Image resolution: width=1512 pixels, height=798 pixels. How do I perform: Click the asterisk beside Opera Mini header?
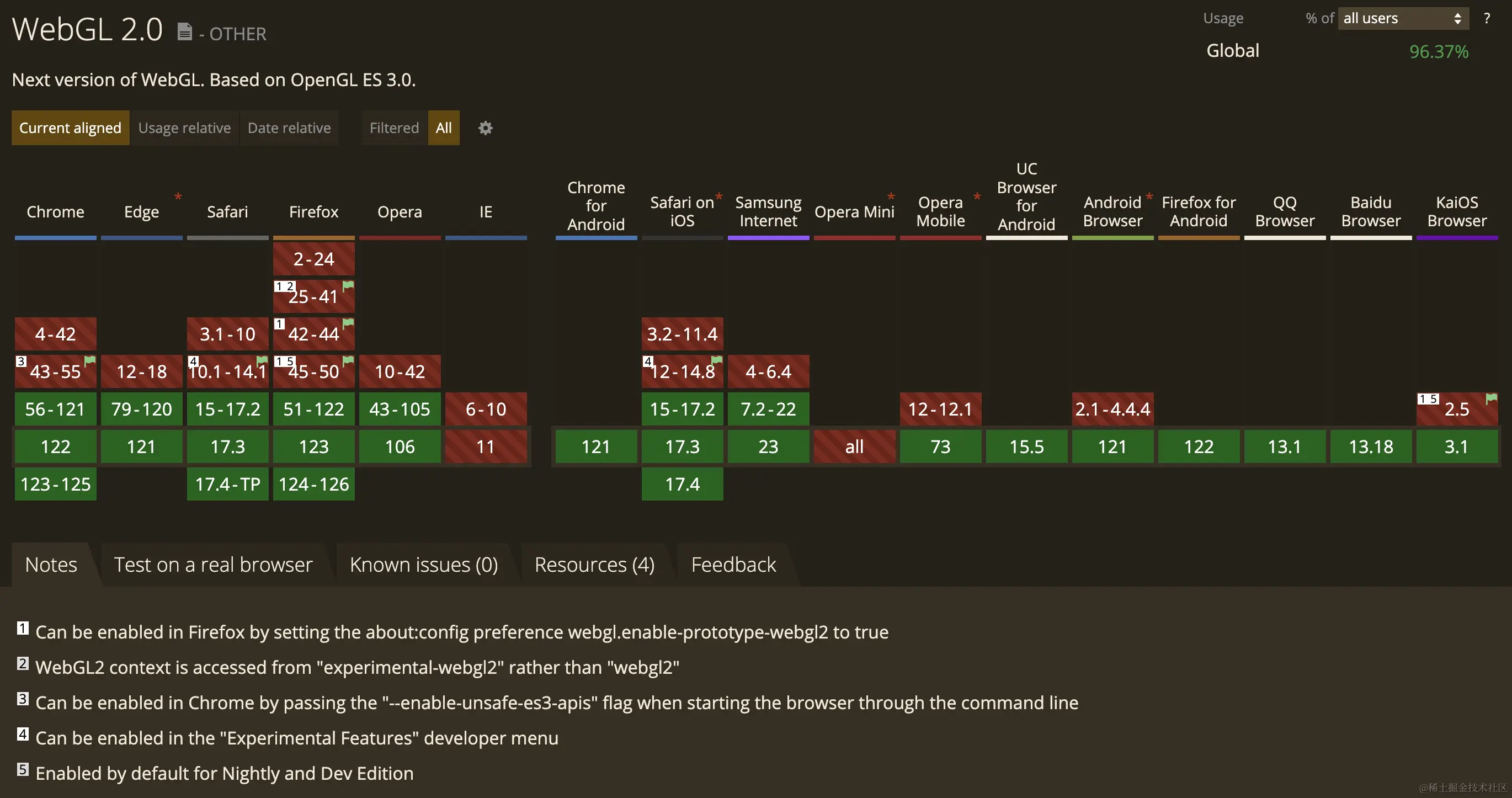pyautogui.click(x=891, y=196)
